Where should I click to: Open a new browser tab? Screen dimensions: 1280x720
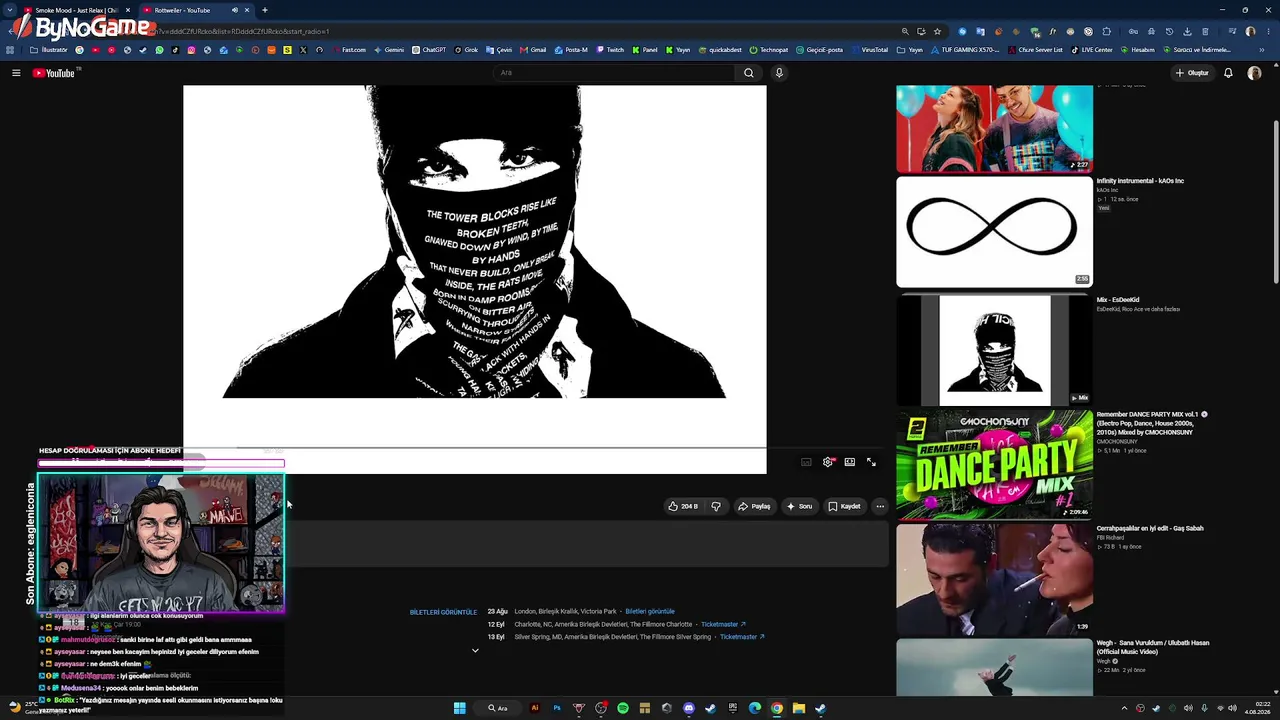point(265,10)
